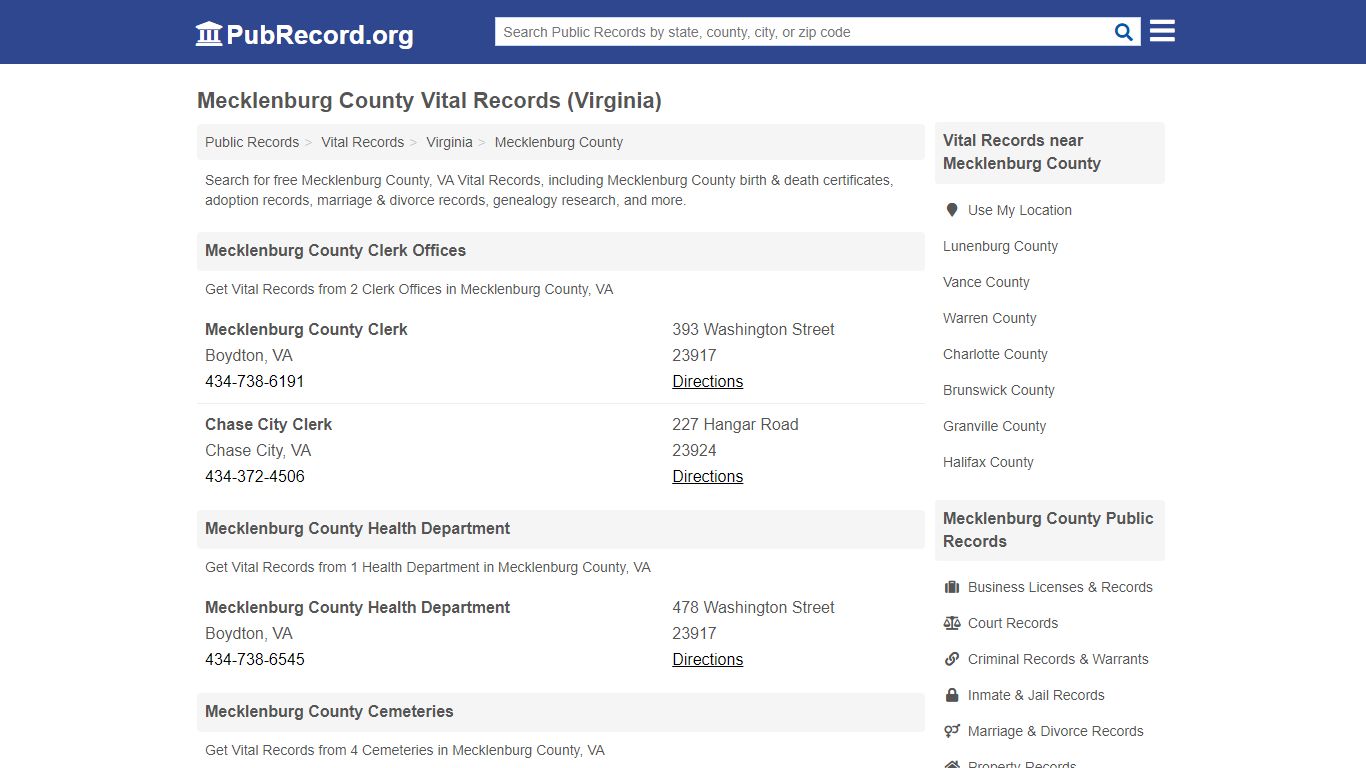
Task: Click the Criminal Records link-chain icon
Action: [952, 659]
